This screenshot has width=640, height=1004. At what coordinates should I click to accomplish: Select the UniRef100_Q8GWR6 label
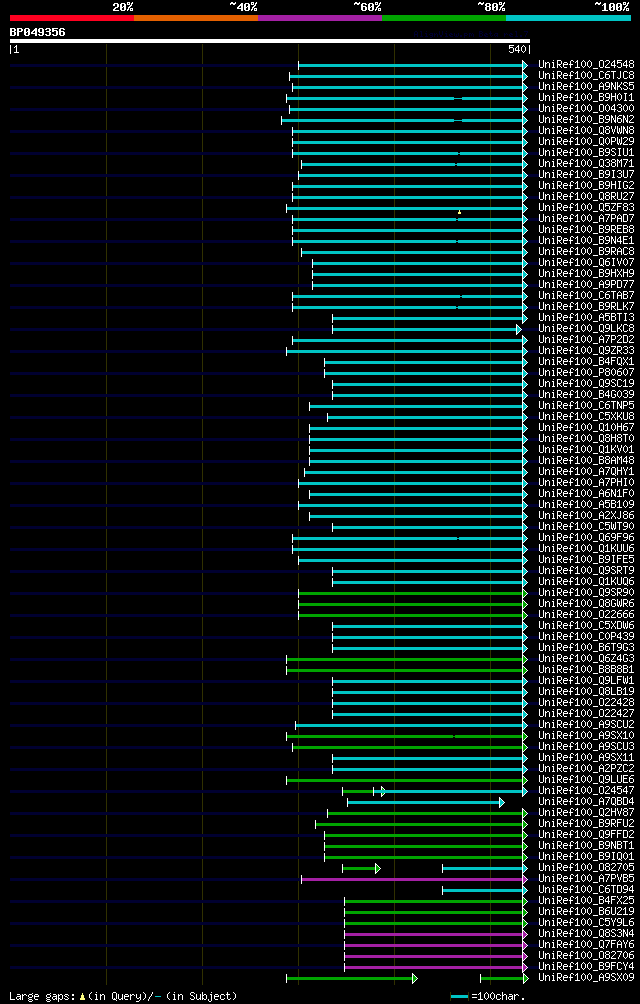586,603
